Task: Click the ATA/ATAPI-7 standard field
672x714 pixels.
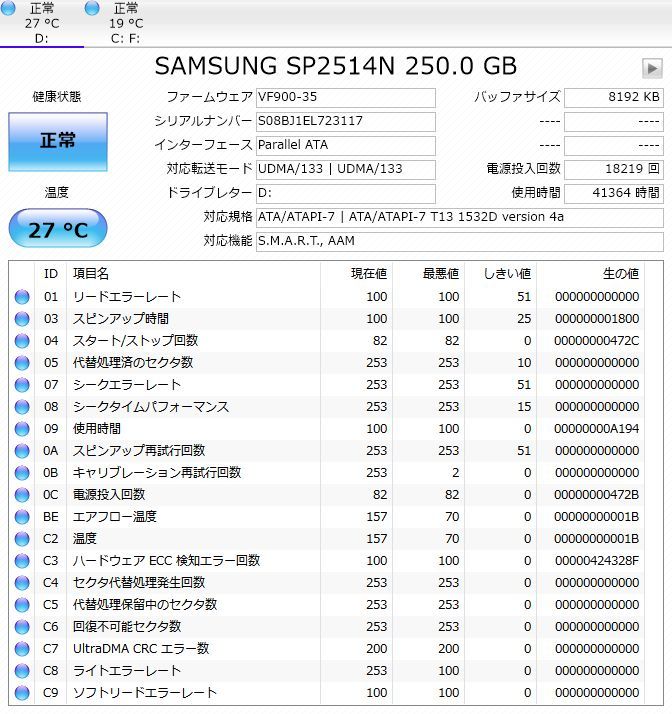Action: coord(459,218)
